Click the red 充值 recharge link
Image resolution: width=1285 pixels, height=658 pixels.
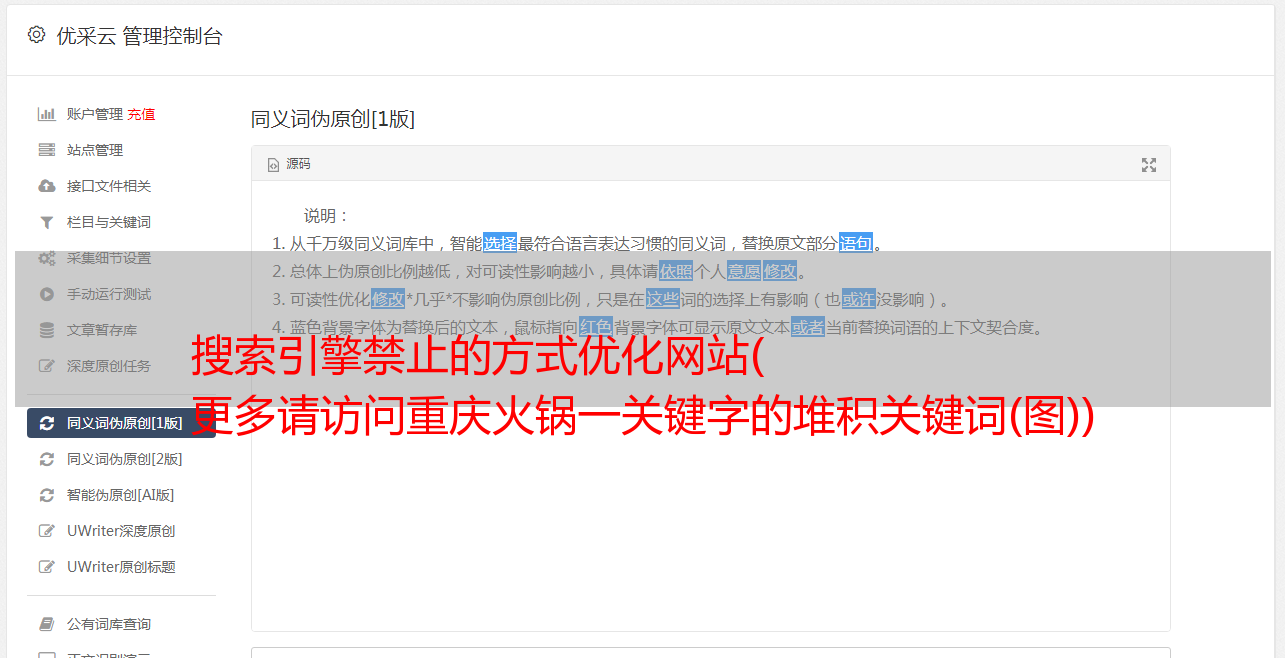(141, 114)
